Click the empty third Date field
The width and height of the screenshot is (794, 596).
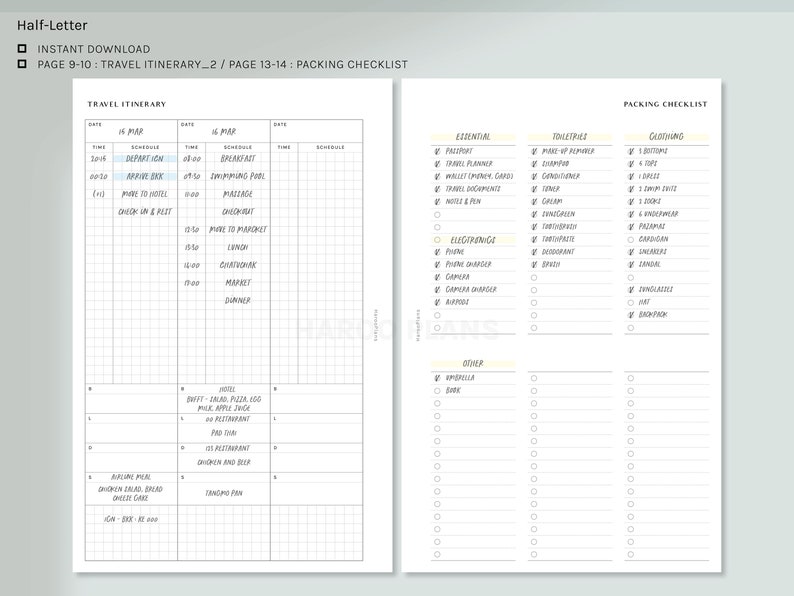click(x=316, y=131)
